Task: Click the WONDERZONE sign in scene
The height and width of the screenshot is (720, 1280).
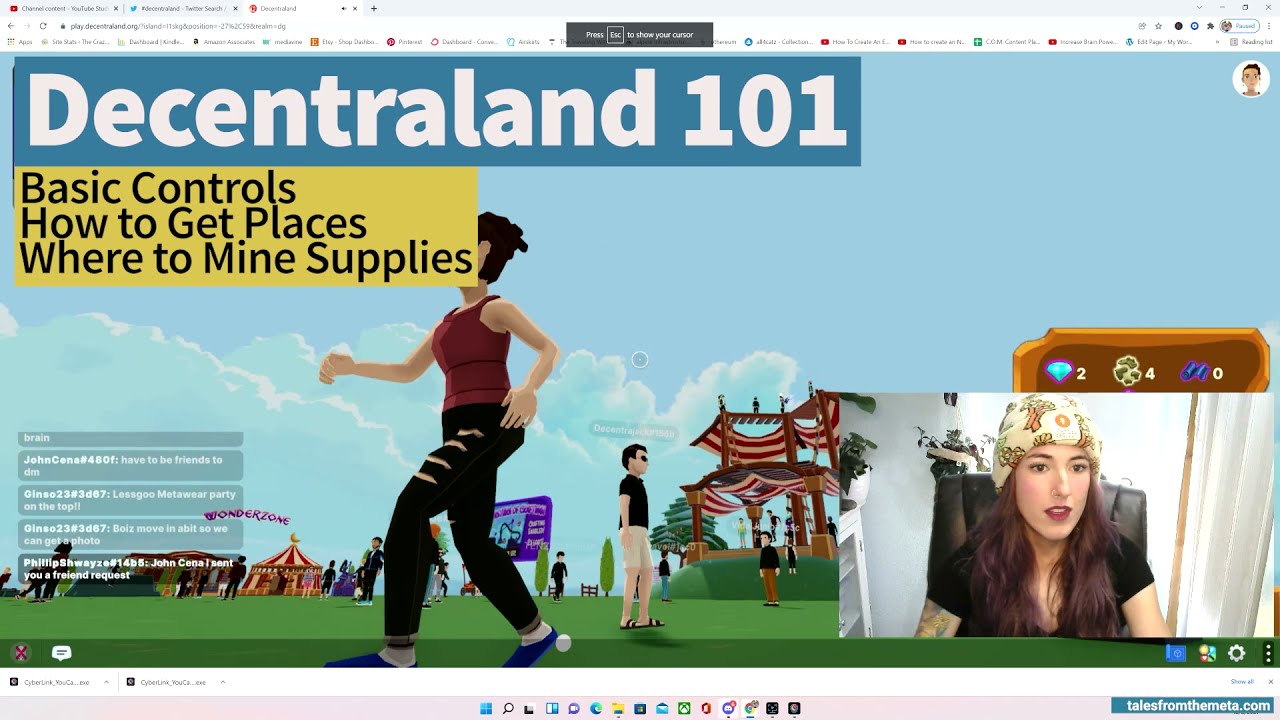Action: coord(247,517)
